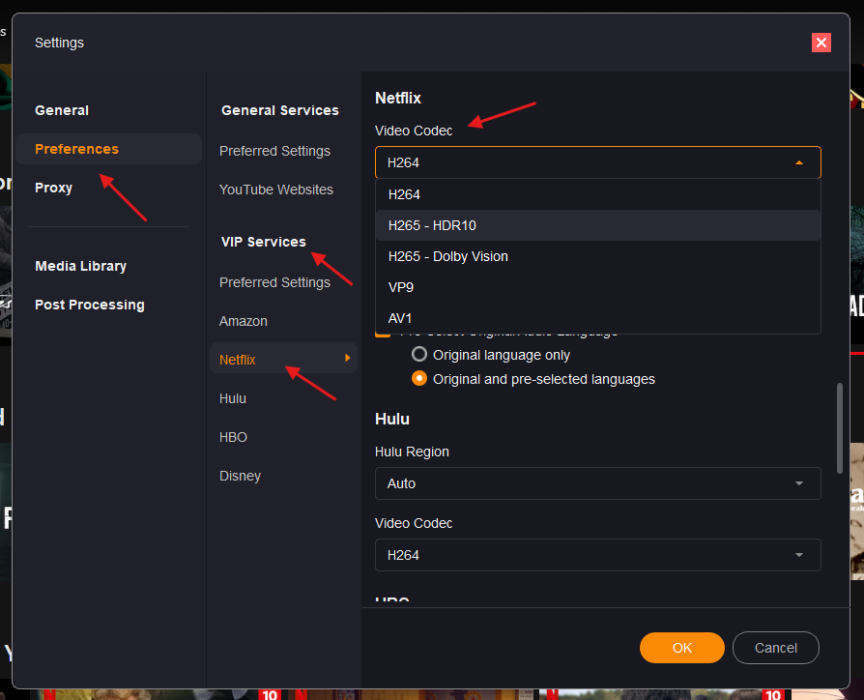Close the Settings dialog with the red X
This screenshot has width=864, height=700.
tap(821, 42)
